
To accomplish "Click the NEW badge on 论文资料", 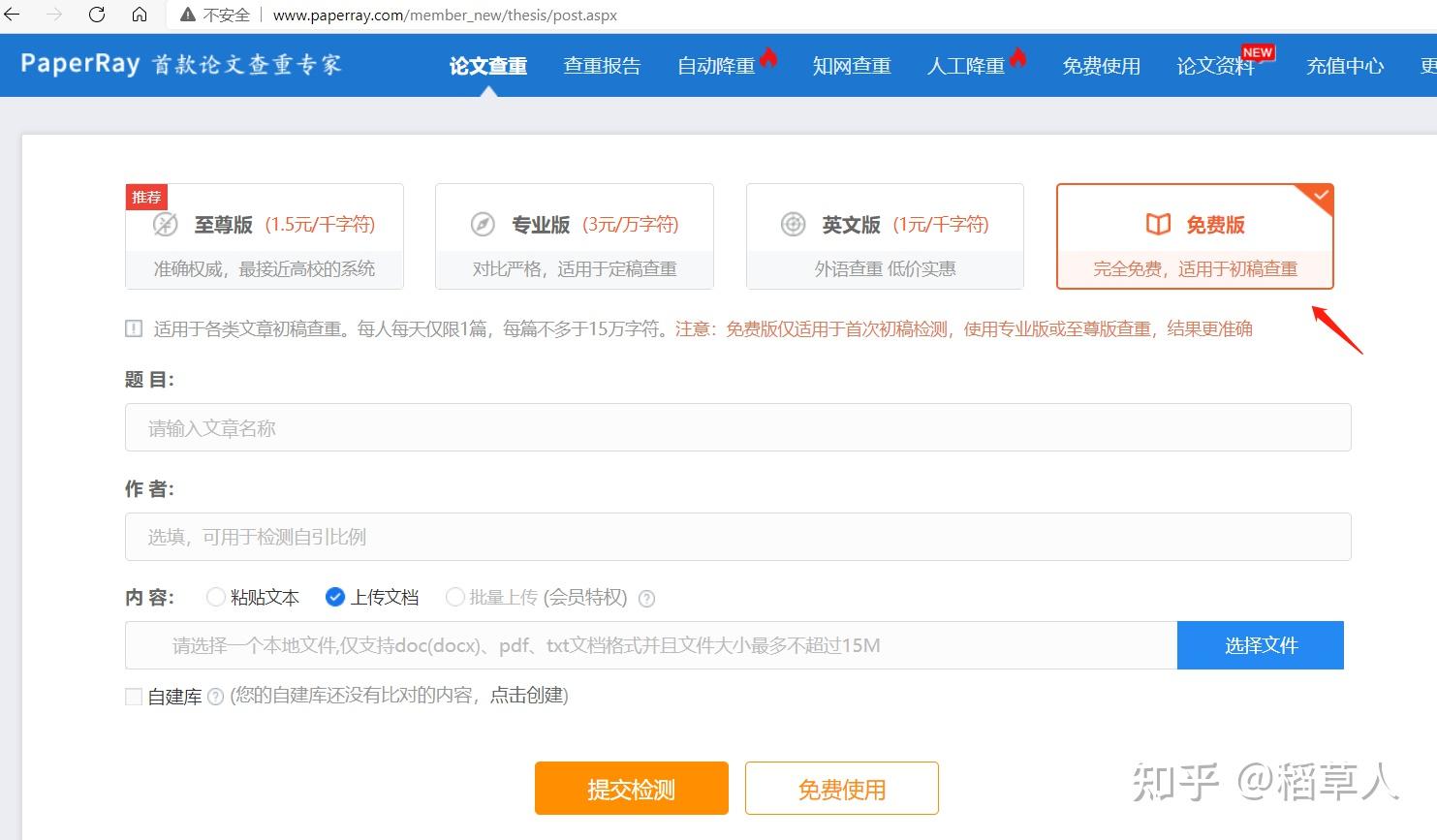I will coord(1258,52).
